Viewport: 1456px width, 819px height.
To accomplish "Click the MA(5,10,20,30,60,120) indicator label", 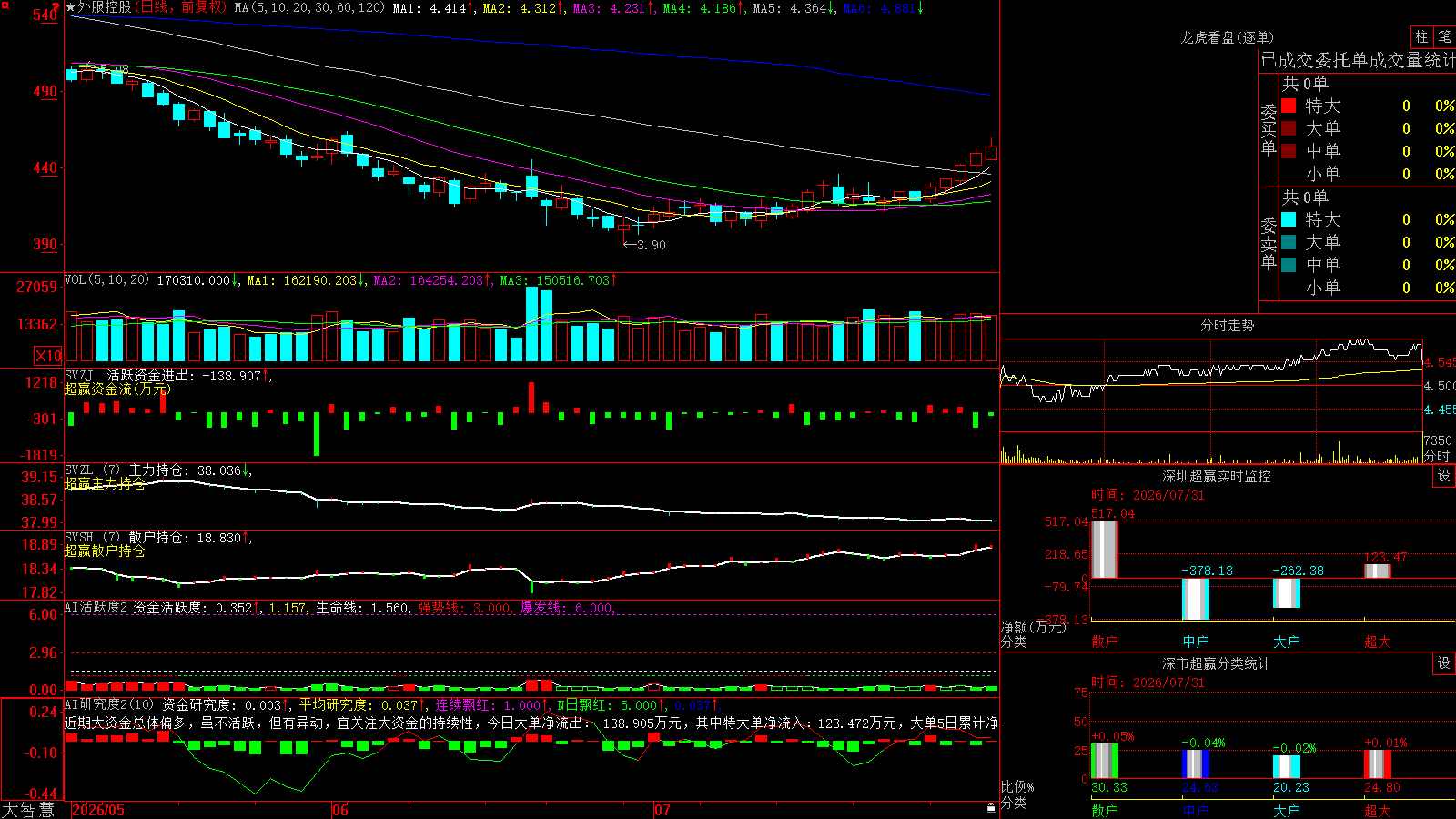I will (309, 8).
